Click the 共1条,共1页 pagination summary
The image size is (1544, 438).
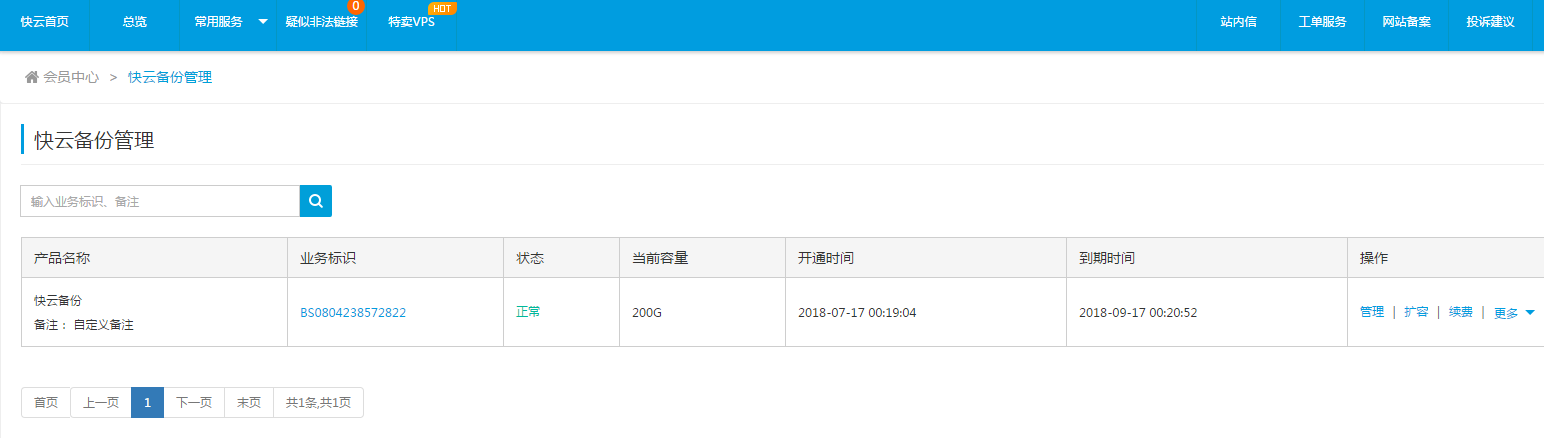tap(318, 403)
